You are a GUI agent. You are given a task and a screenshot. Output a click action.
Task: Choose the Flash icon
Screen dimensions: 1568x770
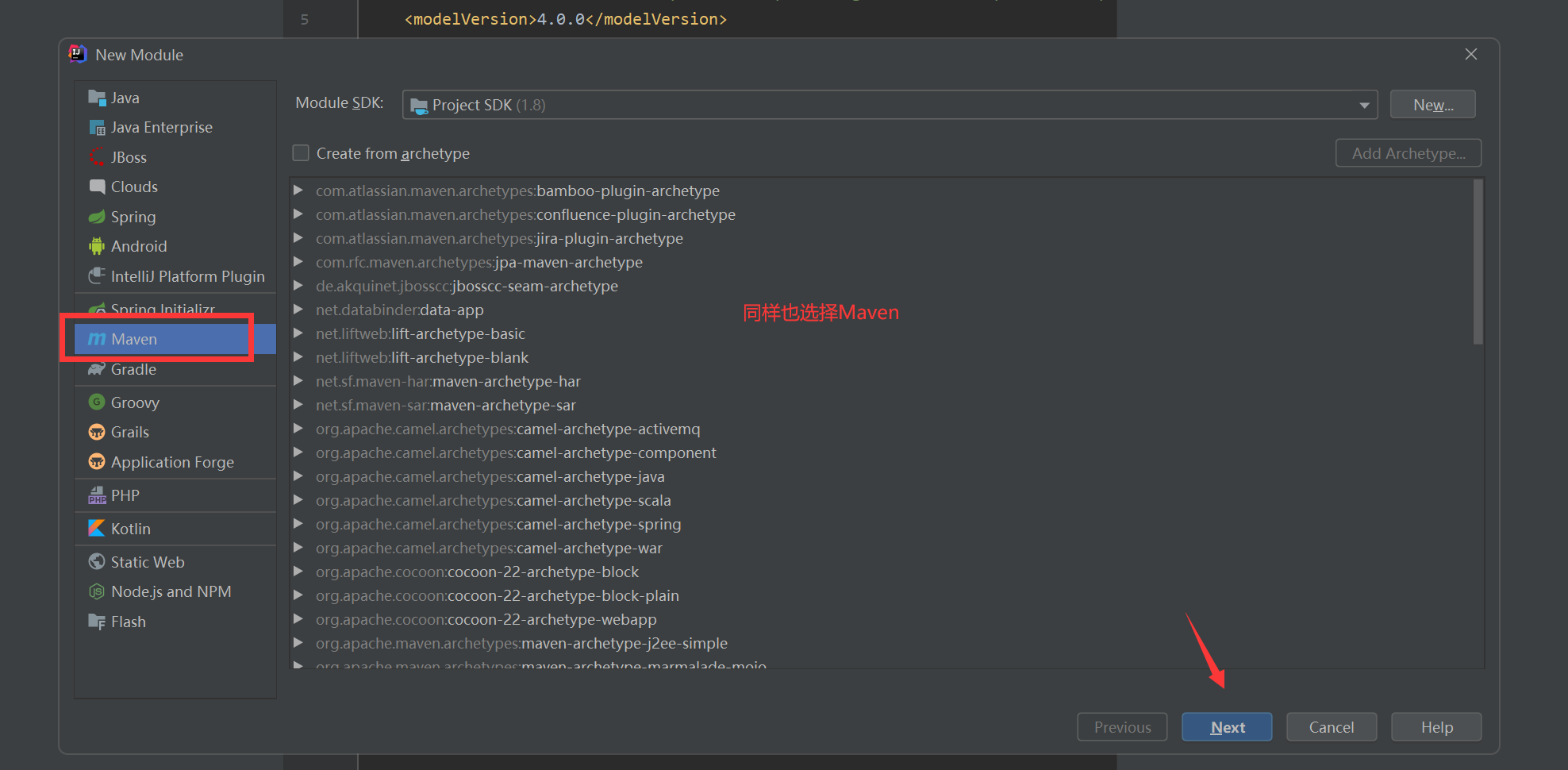[97, 622]
